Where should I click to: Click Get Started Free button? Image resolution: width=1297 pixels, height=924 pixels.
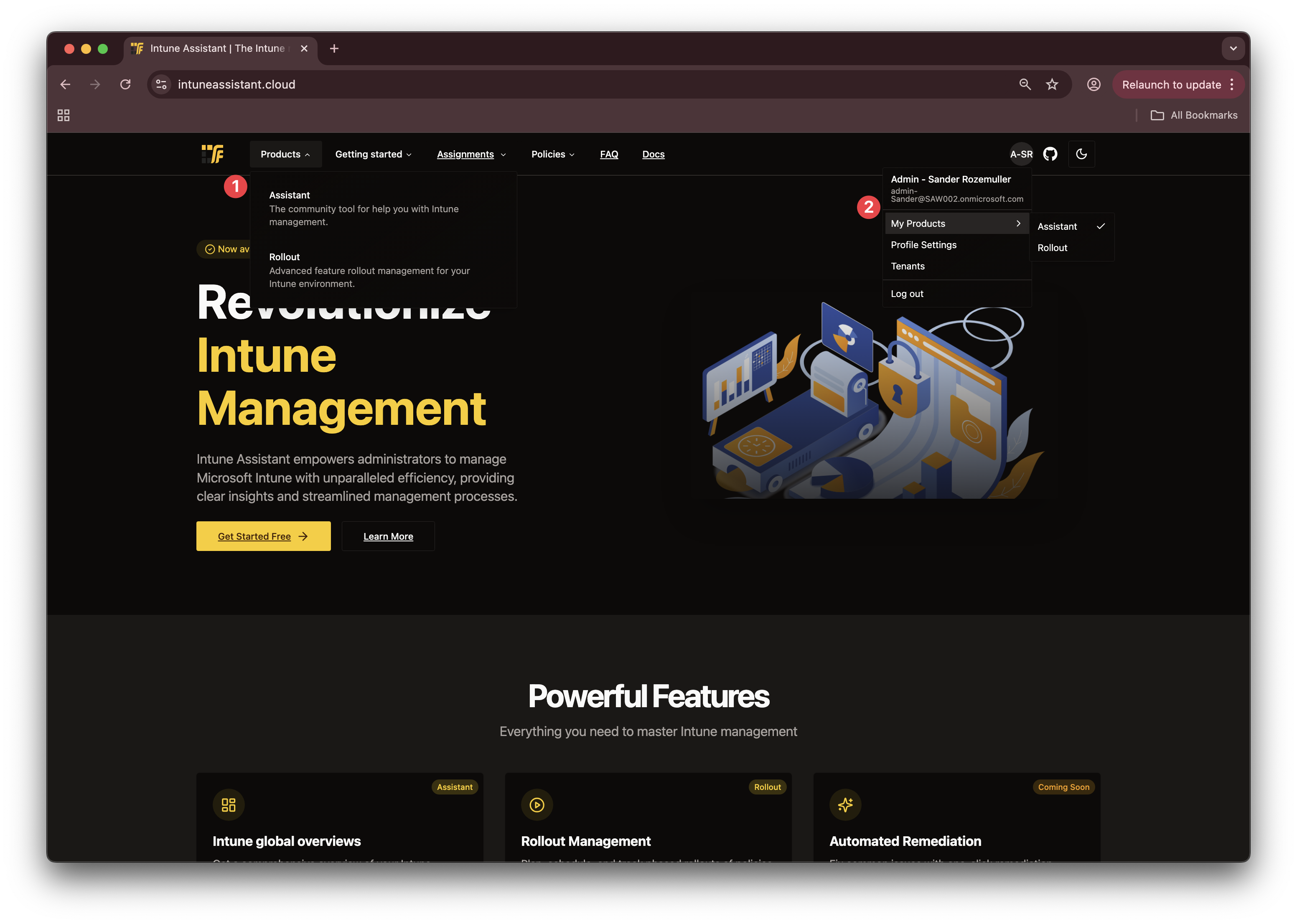coord(264,536)
